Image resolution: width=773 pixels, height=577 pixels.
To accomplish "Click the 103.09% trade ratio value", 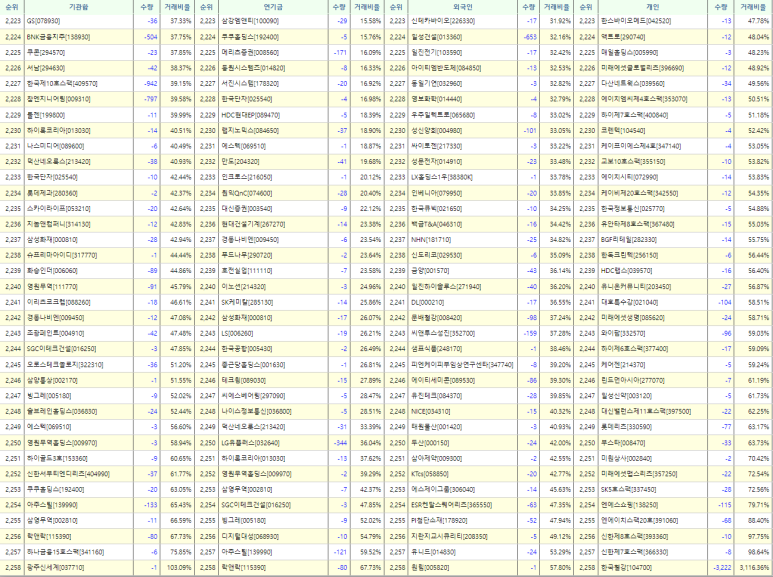I will (178, 568).
